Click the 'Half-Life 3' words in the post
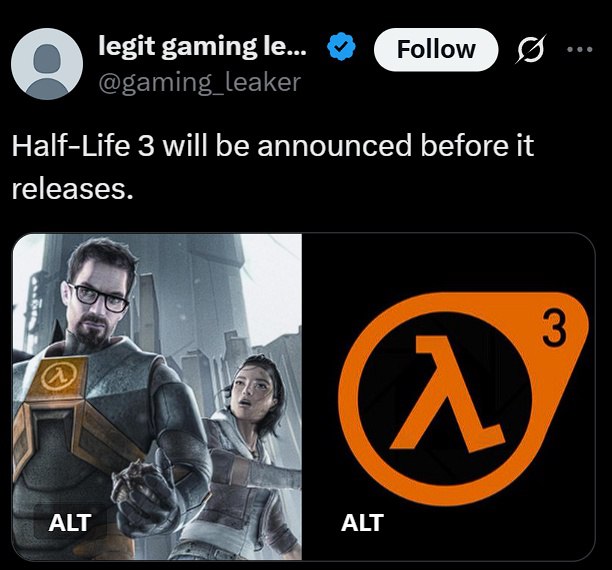 [83, 145]
